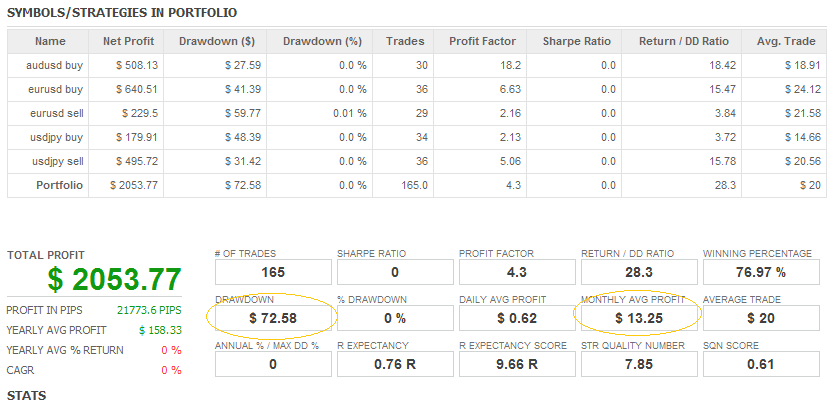Click the usdjpy sell strategy name
The height and width of the screenshot is (407, 833).
(x=49, y=161)
